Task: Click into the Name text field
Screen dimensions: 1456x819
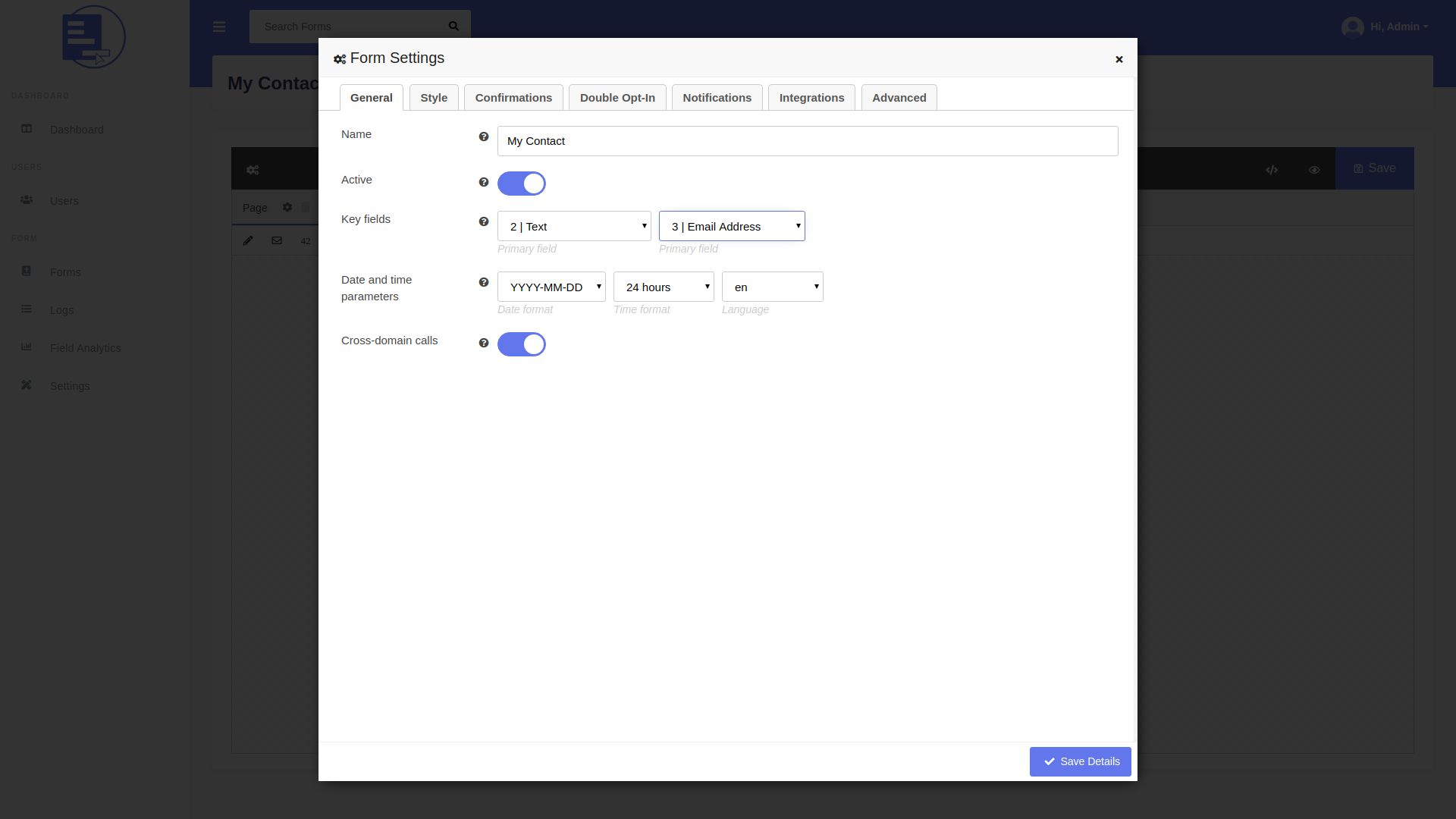Action: (807, 141)
